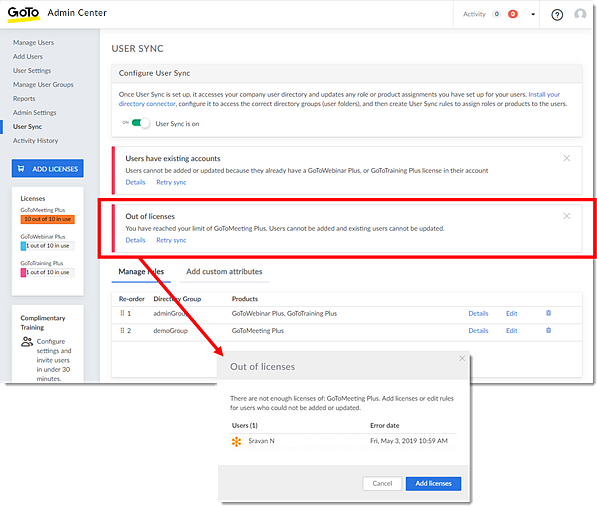The height and width of the screenshot is (506, 597).
Task: Click the ADD LICENSES cart button
Action: pos(48,168)
